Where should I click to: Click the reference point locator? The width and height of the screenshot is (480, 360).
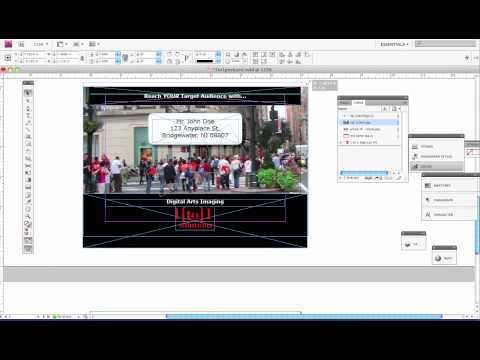(x=8, y=58)
